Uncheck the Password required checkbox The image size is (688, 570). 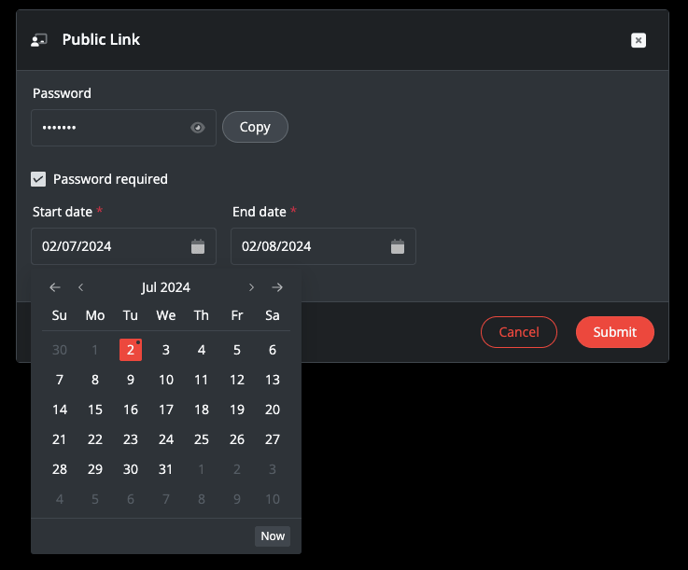tap(39, 179)
